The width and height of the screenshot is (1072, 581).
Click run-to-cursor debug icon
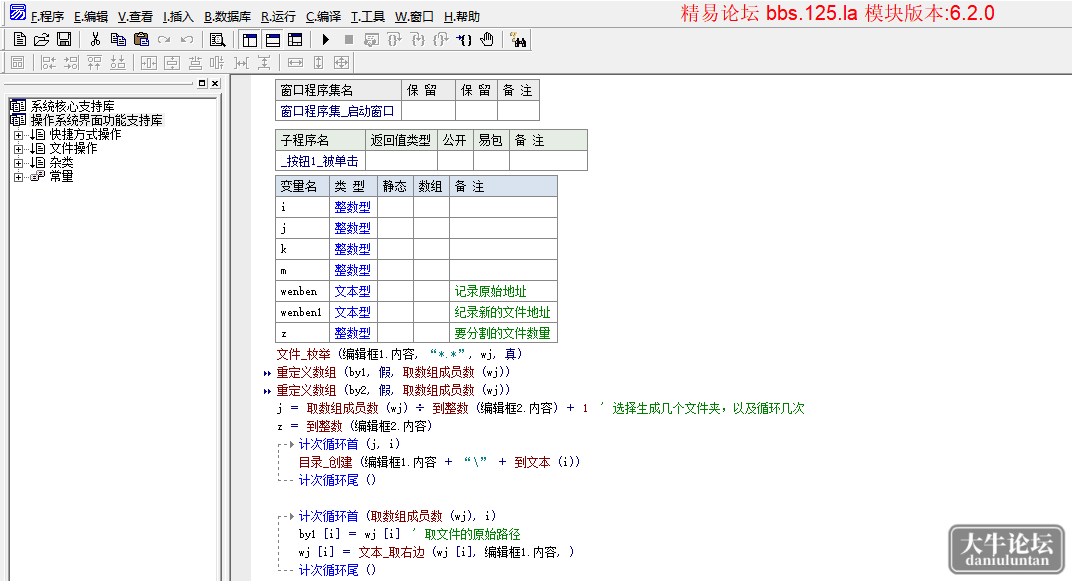pyautogui.click(x=464, y=40)
